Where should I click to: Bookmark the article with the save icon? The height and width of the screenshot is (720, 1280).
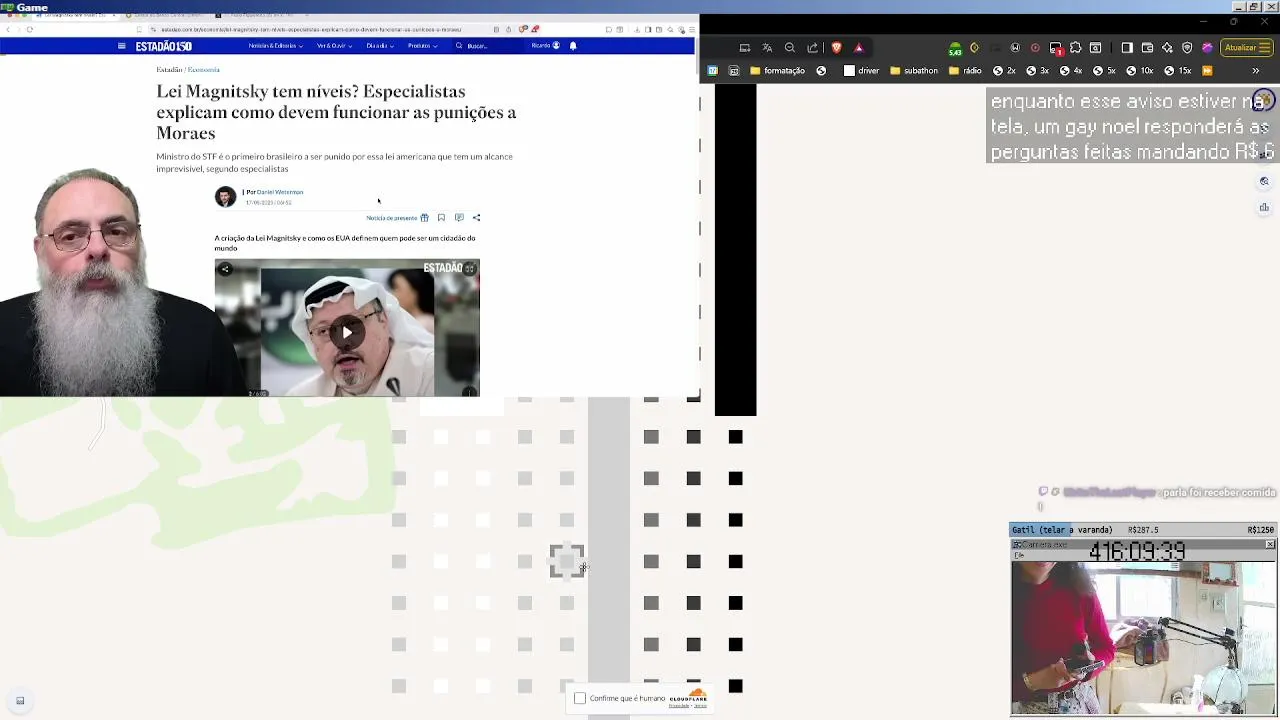(441, 217)
